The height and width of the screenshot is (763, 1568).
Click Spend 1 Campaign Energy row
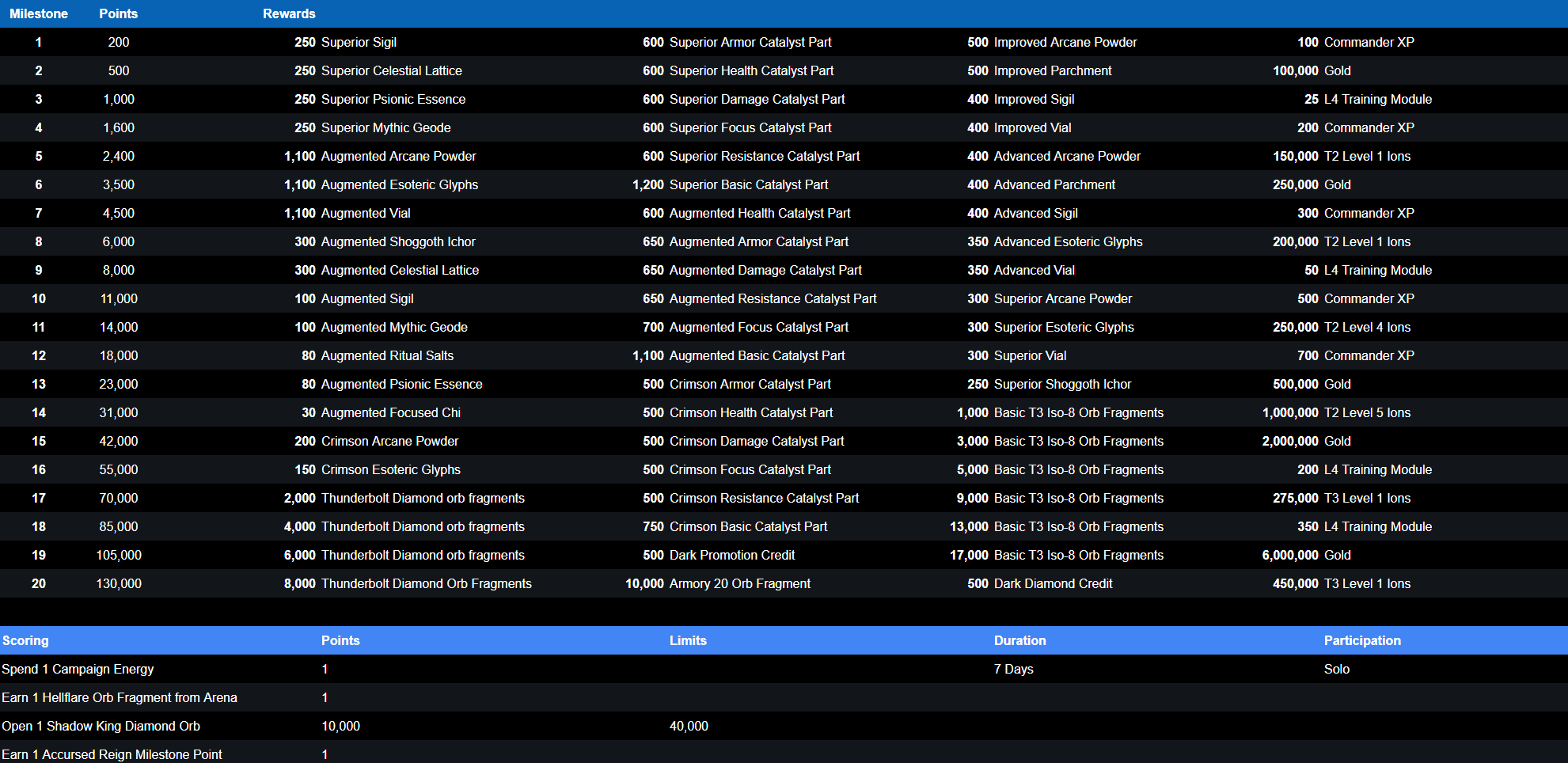pos(78,669)
